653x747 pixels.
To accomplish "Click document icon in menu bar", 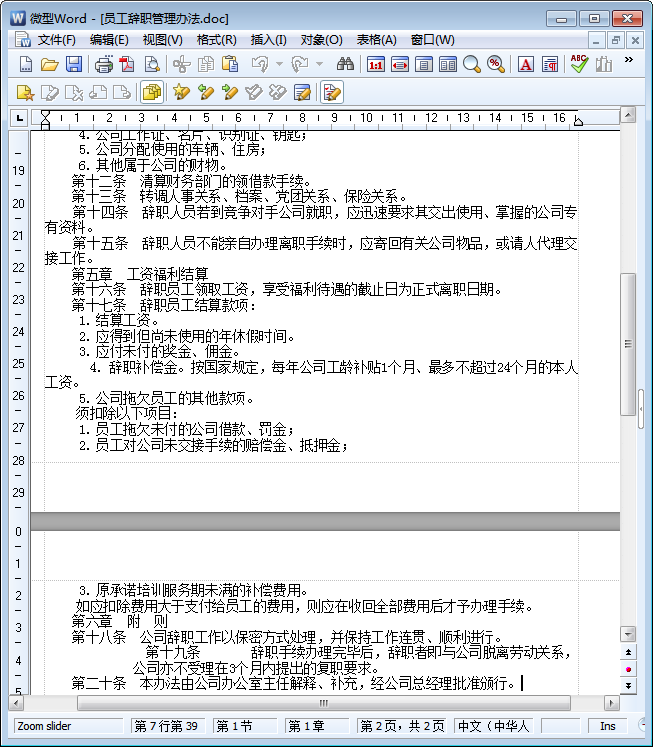I will [x=22, y=40].
